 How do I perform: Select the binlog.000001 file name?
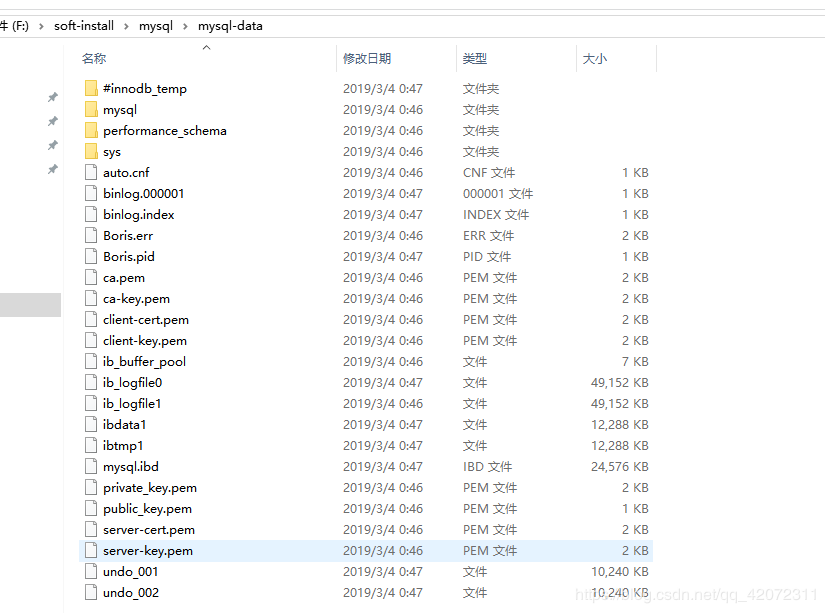pyautogui.click(x=143, y=194)
